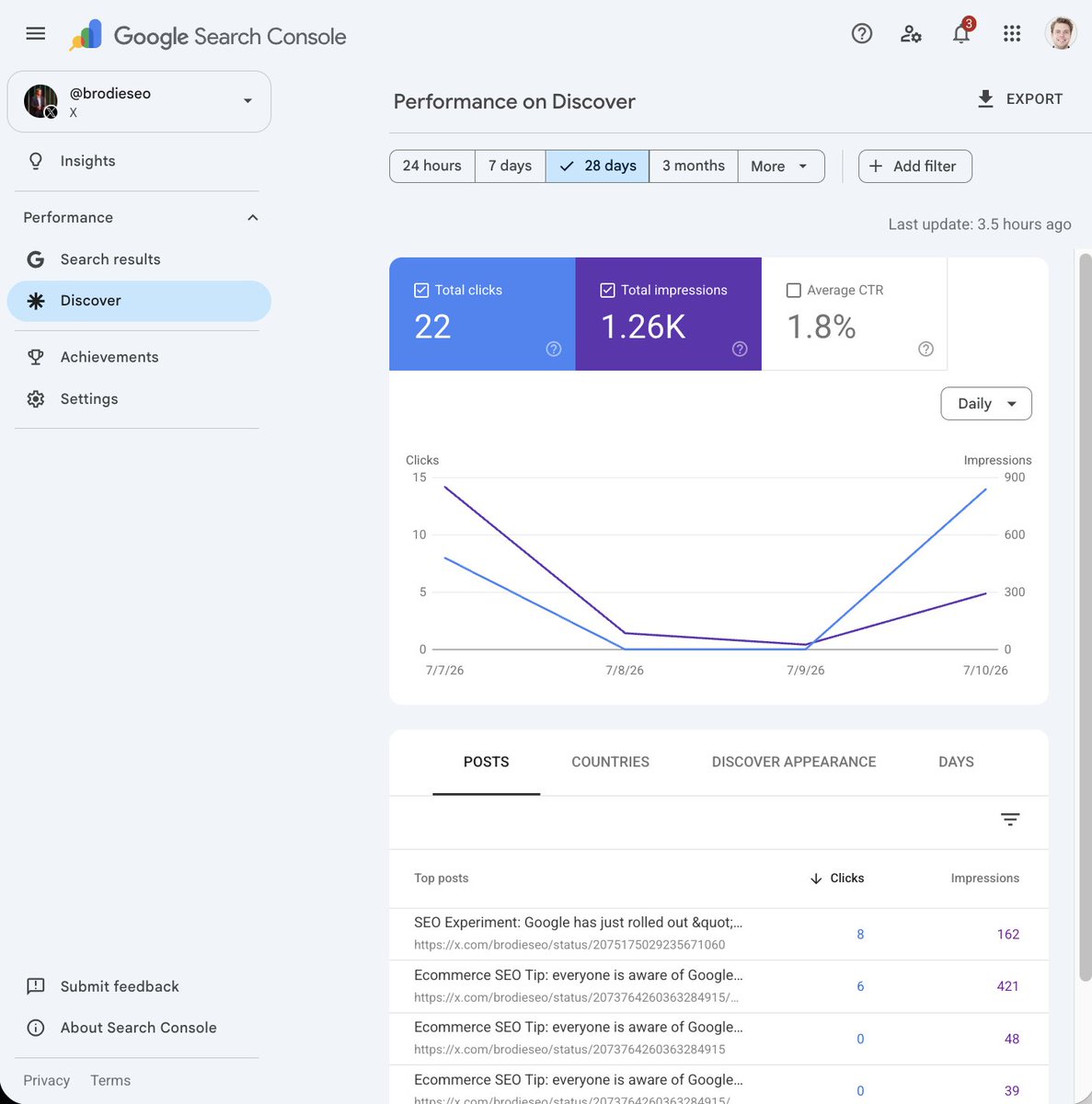
Task: Open Ecommerce SEO Tip row with 421 impressions
Action: [x=718, y=986]
